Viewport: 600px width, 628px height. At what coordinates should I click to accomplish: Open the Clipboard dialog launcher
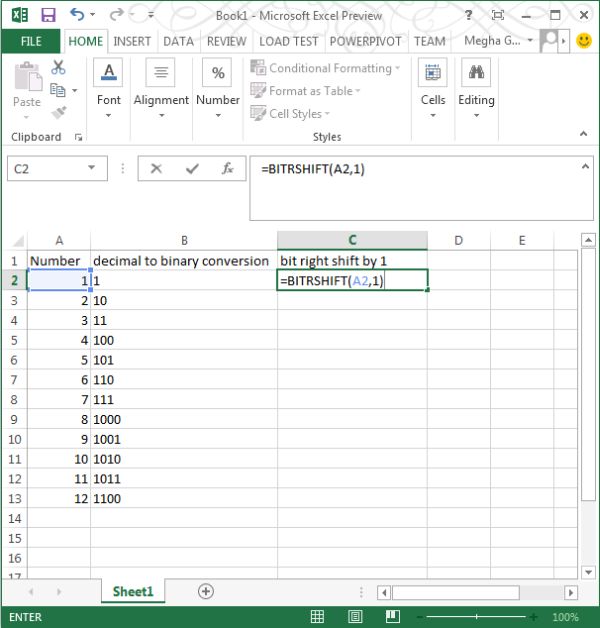coord(79,137)
